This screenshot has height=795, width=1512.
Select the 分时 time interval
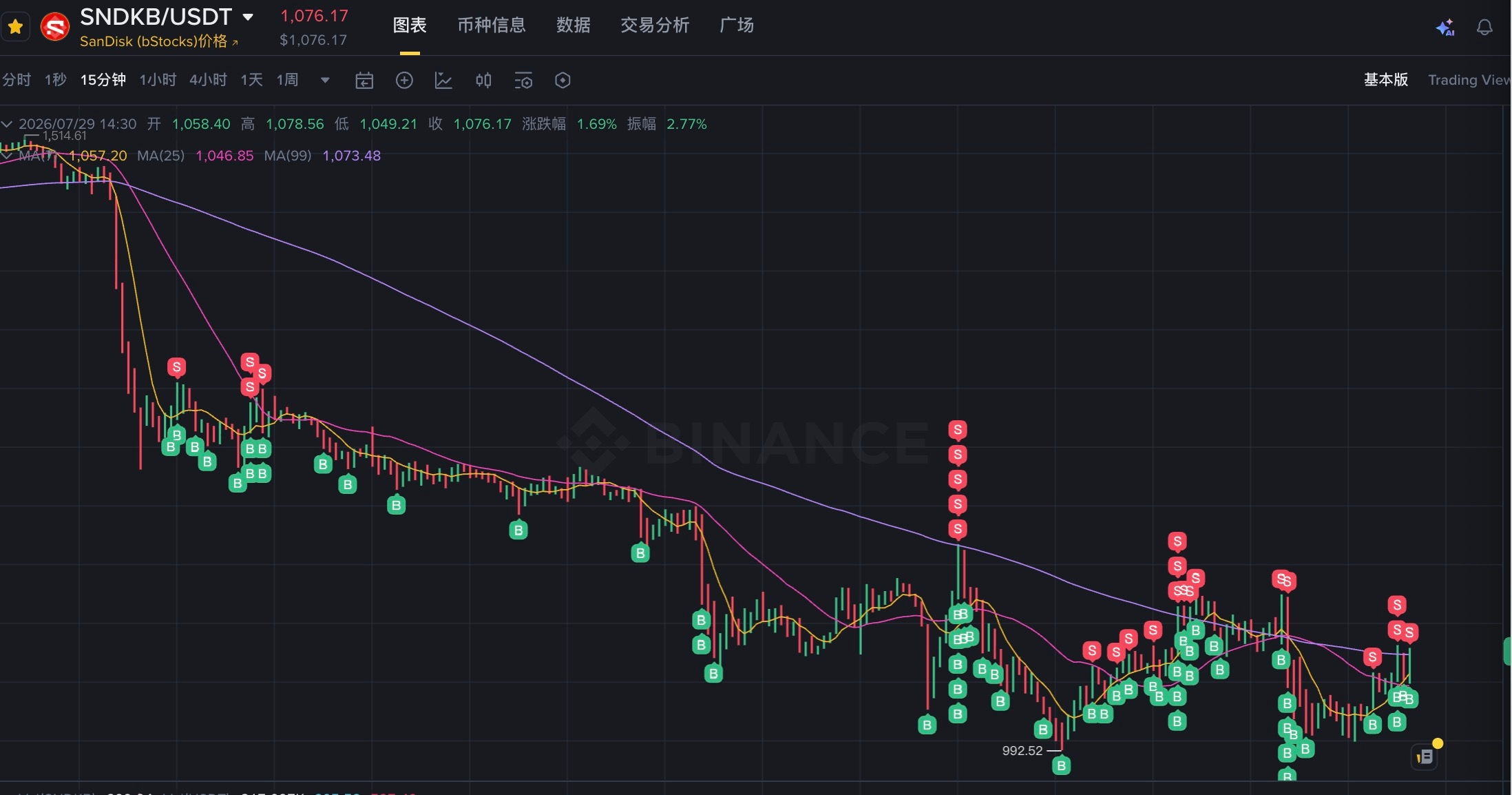(17, 80)
